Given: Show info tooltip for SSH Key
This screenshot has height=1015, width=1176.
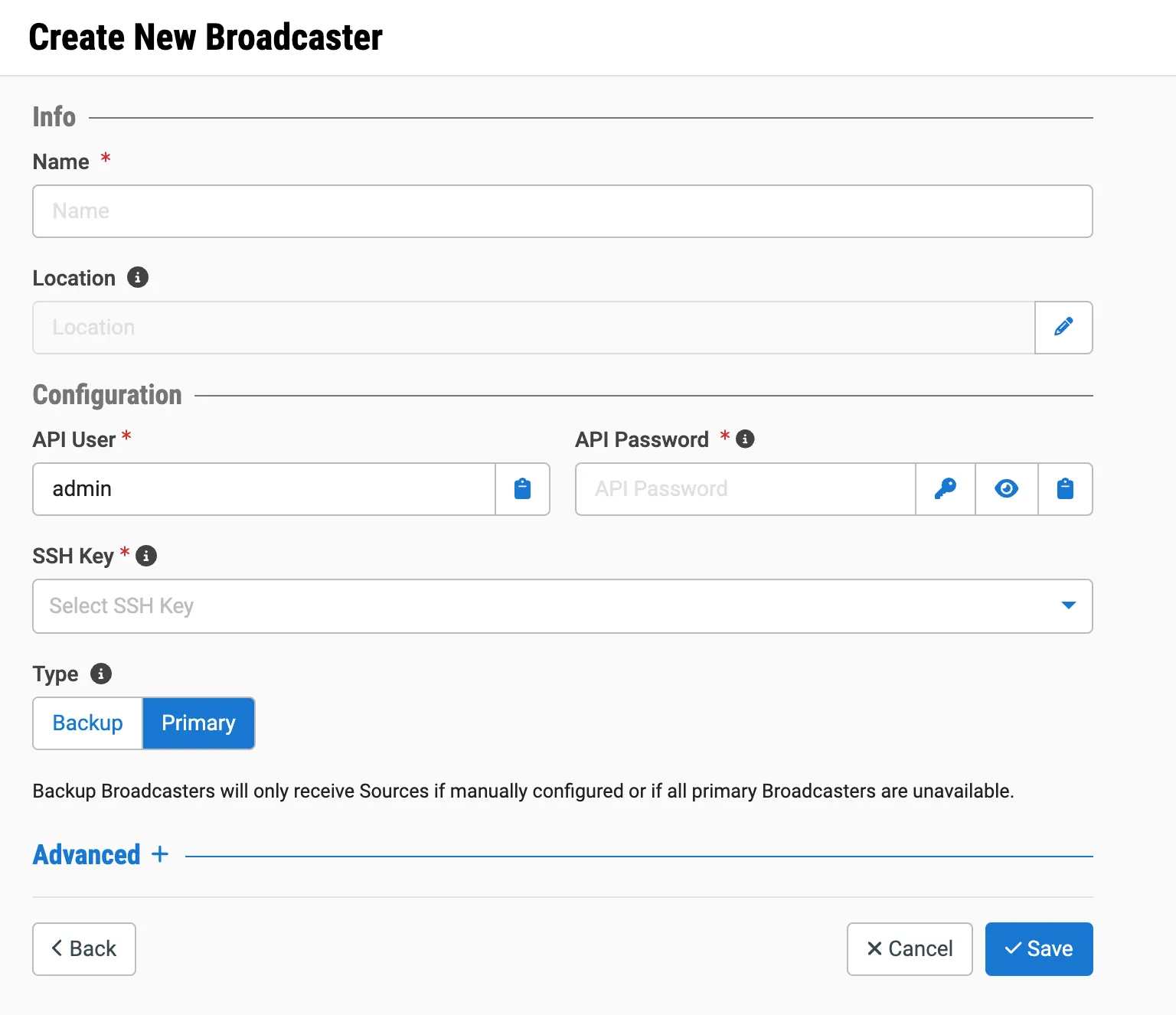Looking at the screenshot, I should click(146, 556).
